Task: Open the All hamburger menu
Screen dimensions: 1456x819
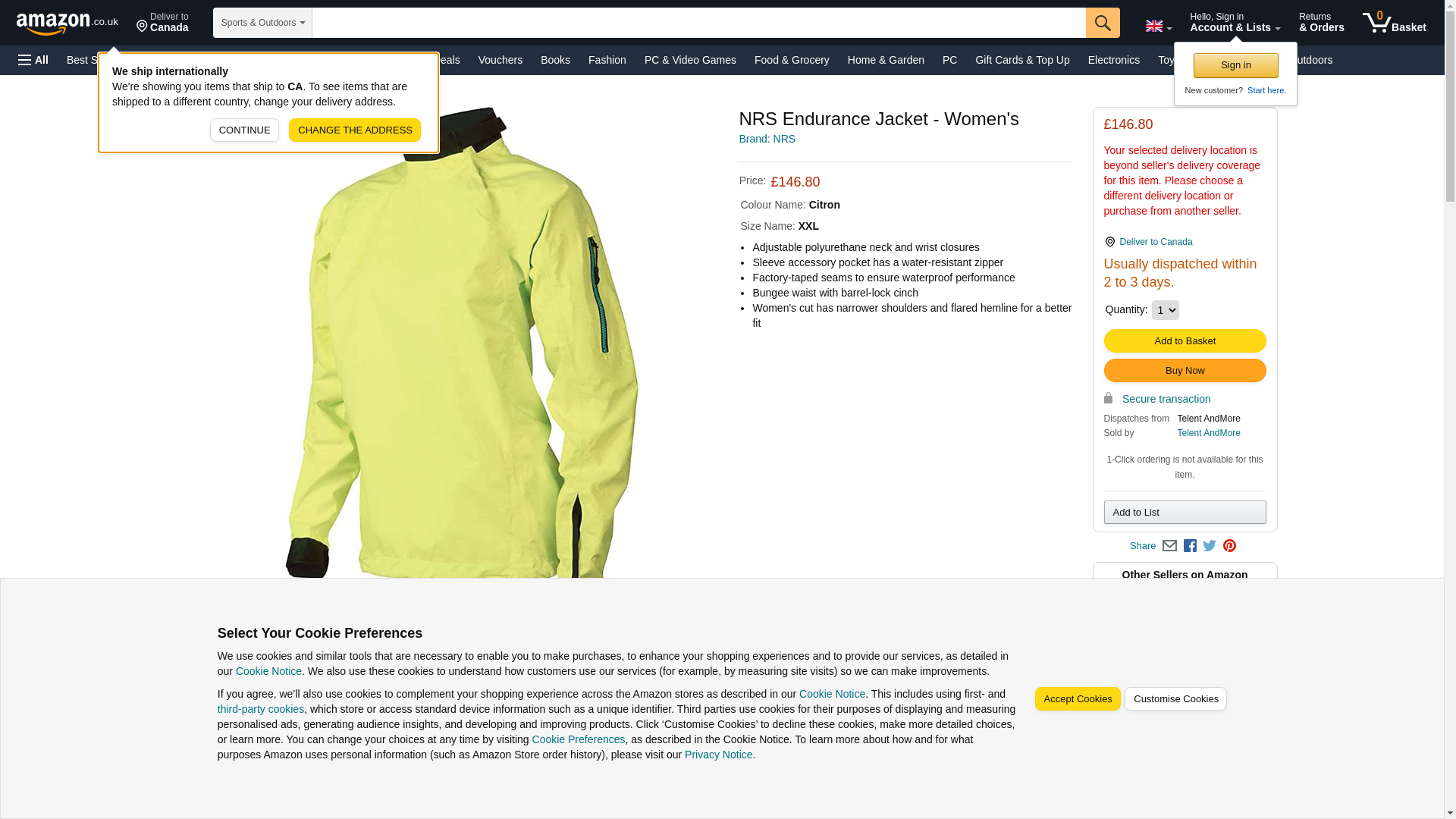Action: 33,60
